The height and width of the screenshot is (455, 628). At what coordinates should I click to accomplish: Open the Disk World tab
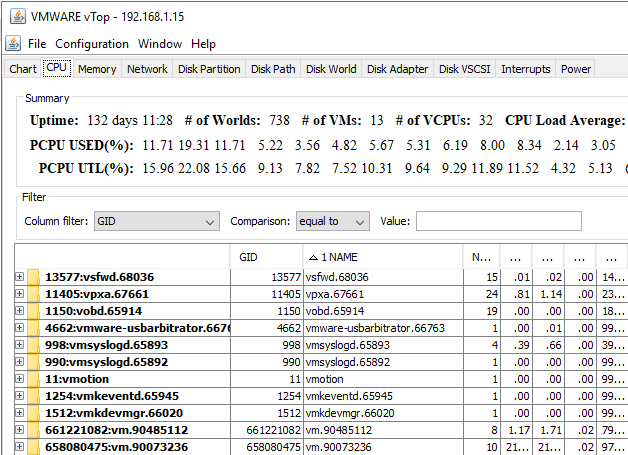pos(331,69)
